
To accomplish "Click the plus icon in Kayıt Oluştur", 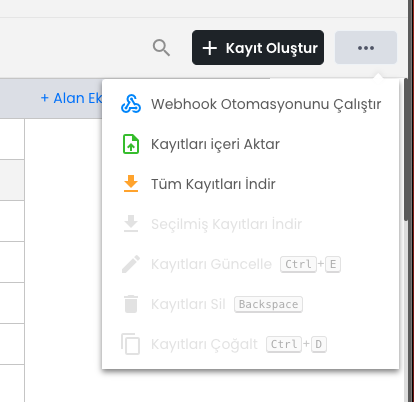I will coord(210,48).
